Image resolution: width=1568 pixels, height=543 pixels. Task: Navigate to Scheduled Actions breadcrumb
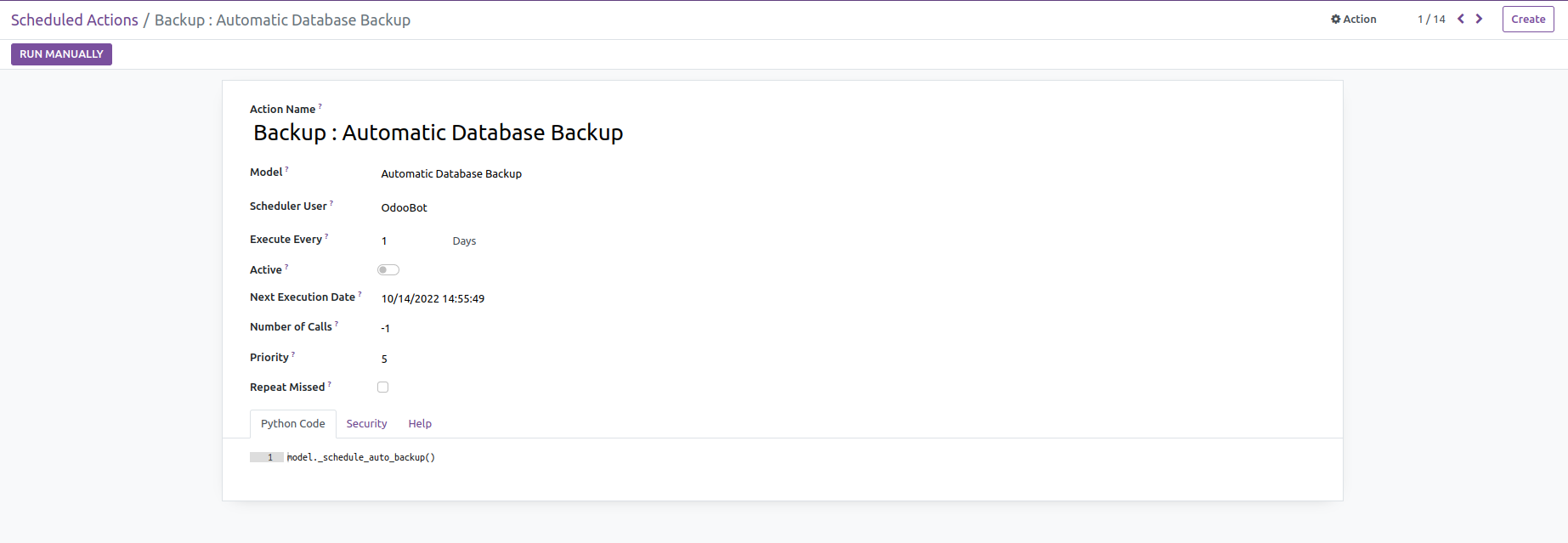[74, 20]
